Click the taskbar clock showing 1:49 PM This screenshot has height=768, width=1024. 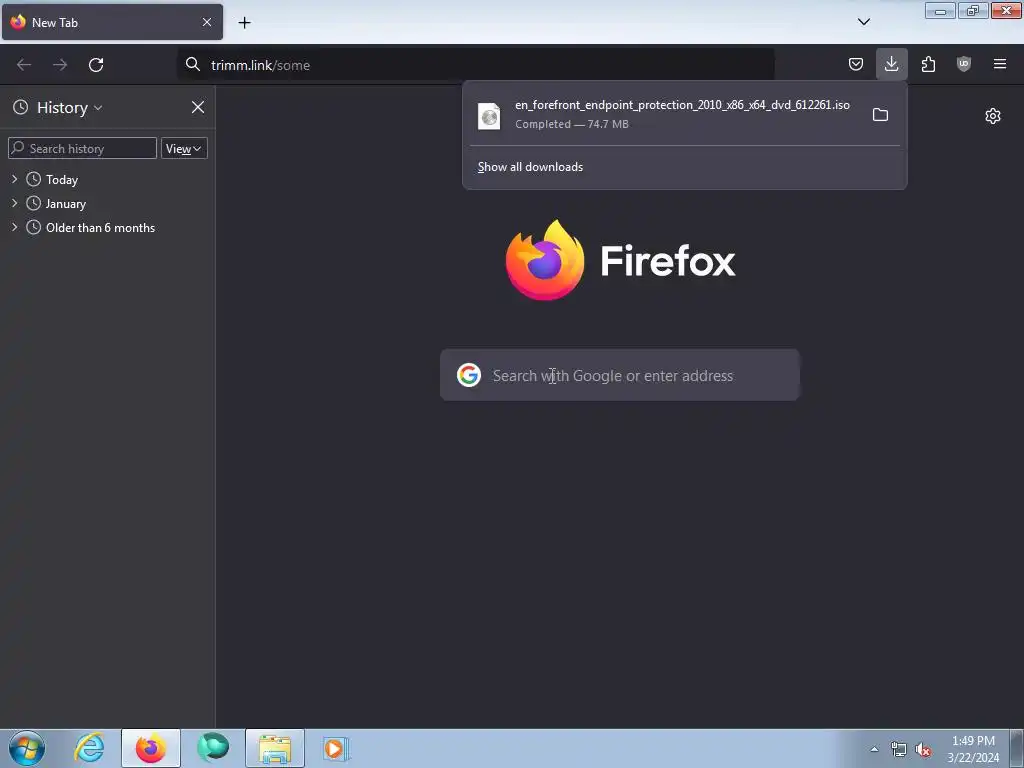click(x=973, y=749)
